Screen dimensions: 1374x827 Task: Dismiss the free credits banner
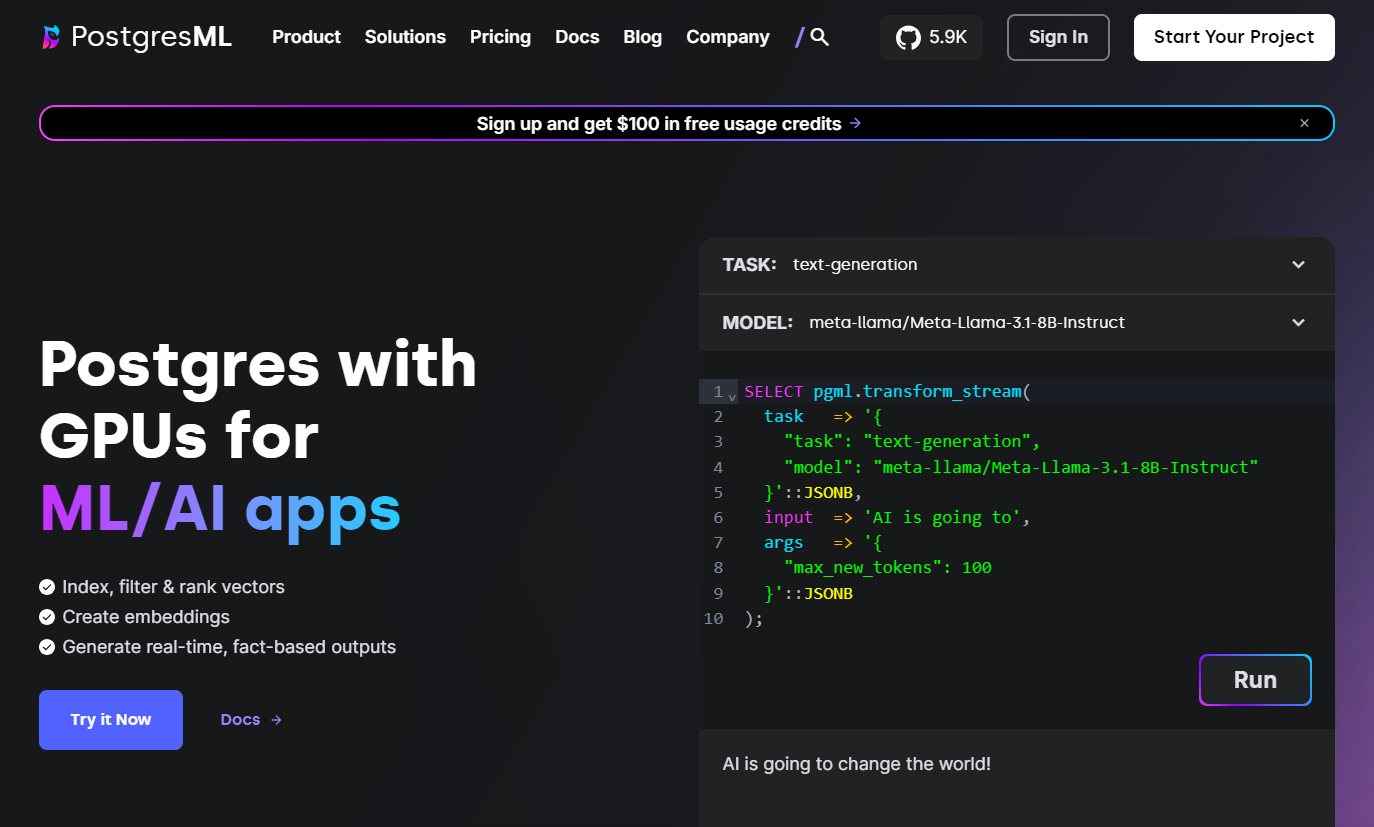(1304, 123)
